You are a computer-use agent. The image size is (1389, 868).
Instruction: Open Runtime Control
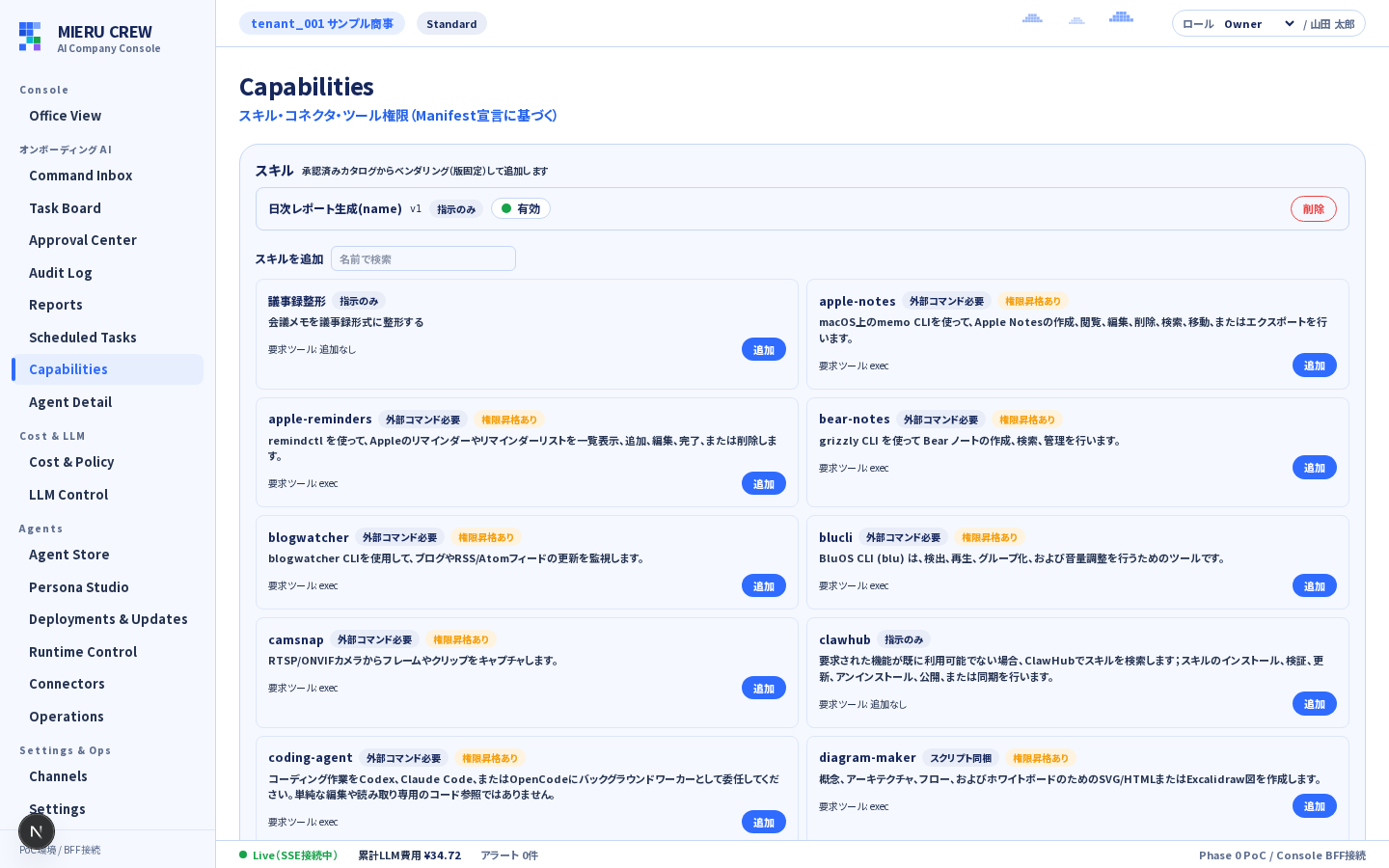107,652
